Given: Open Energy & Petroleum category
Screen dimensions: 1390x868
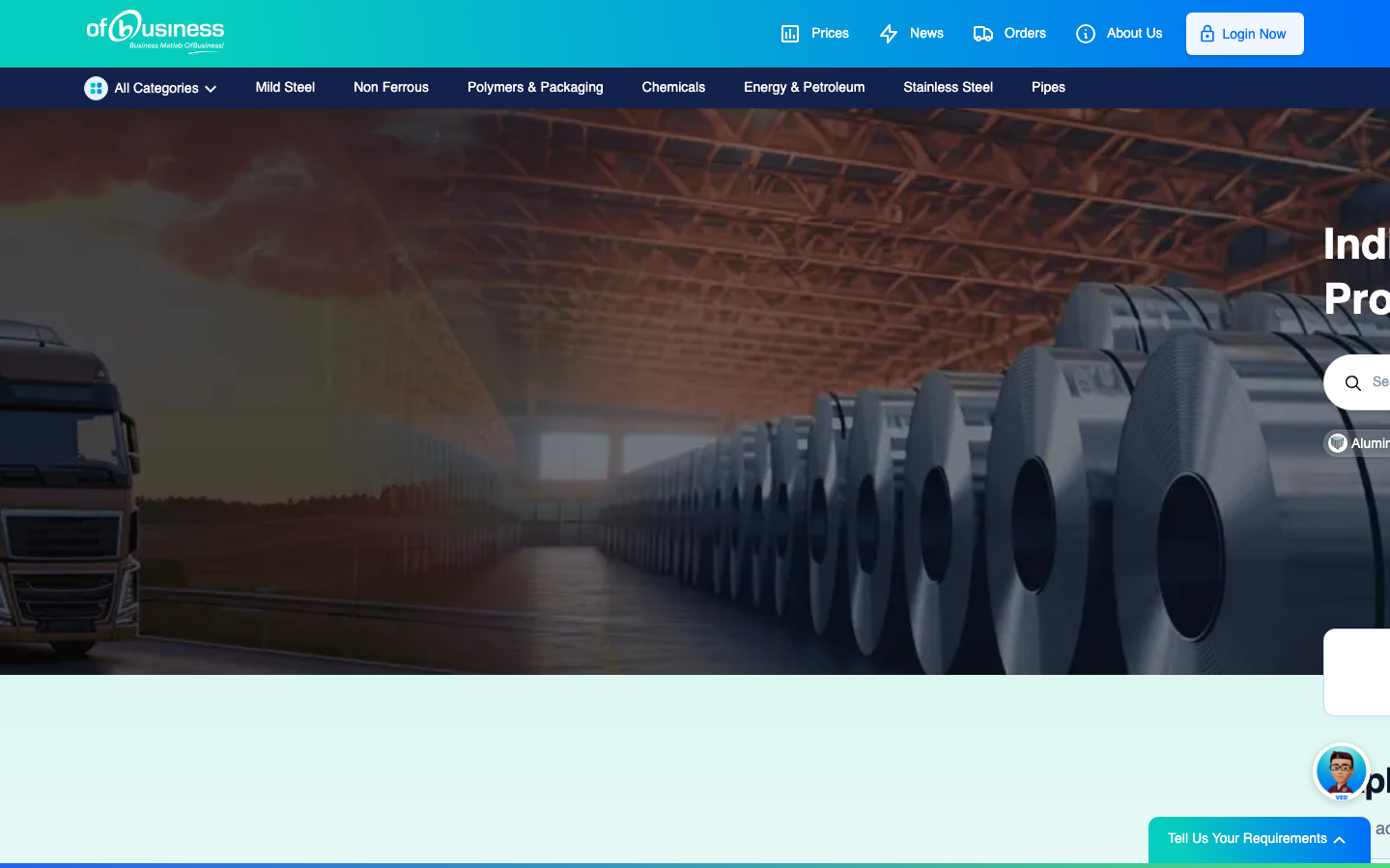Looking at the screenshot, I should [x=804, y=87].
